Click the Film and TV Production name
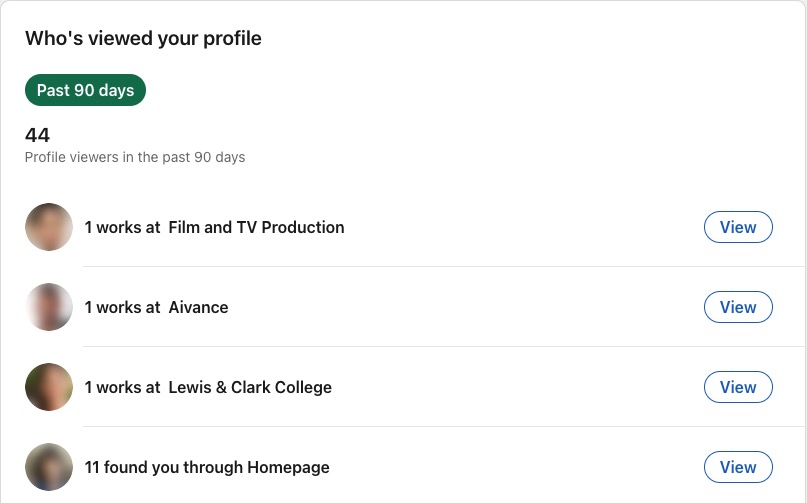Image resolution: width=807 pixels, height=503 pixels. click(256, 227)
